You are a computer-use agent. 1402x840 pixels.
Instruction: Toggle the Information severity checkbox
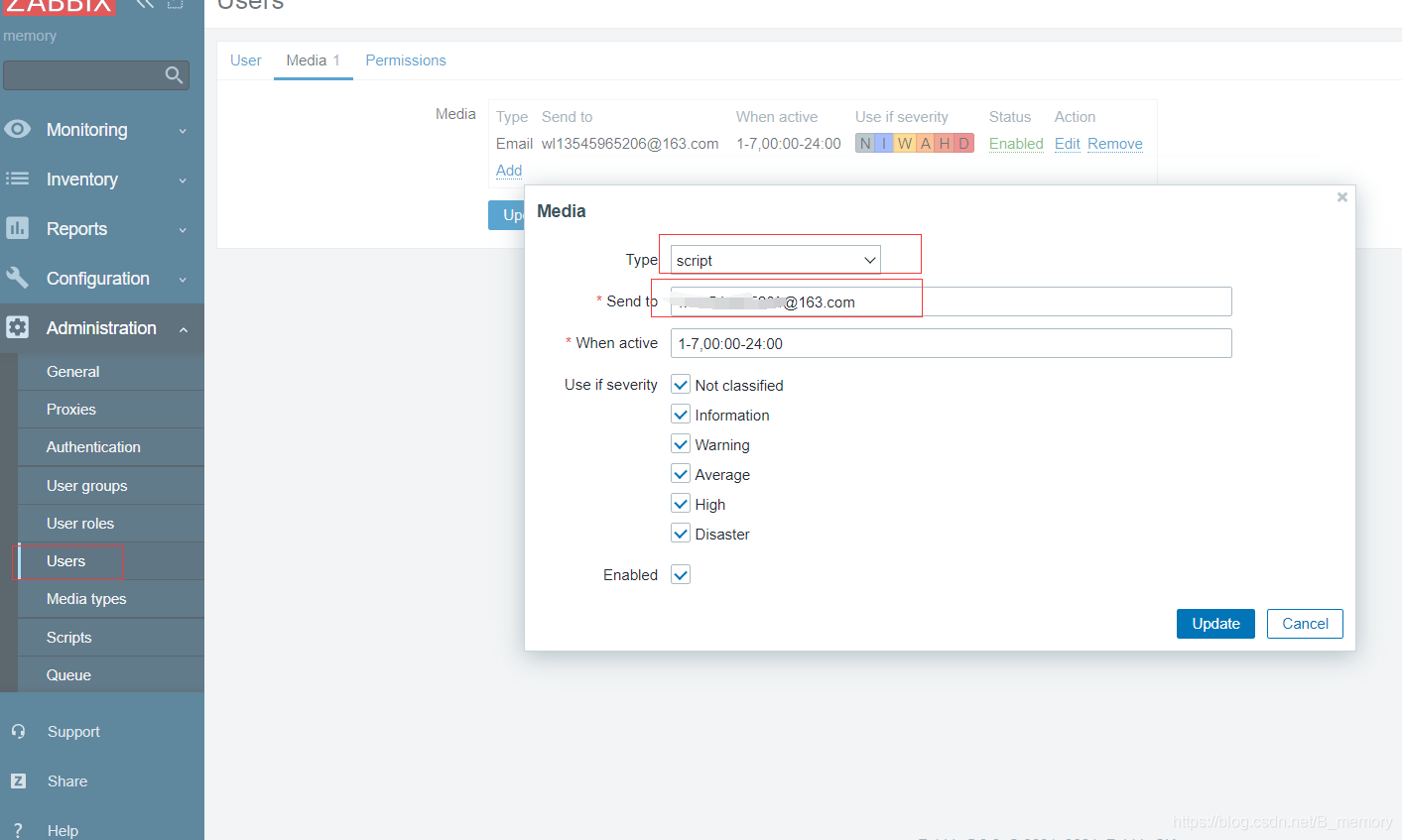(x=681, y=415)
